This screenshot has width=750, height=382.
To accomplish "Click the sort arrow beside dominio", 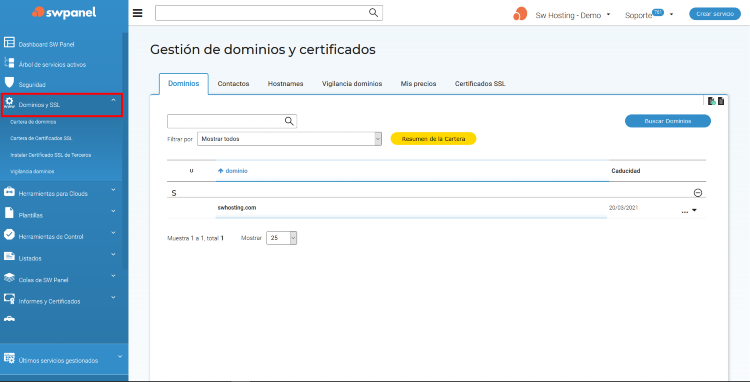I will coord(221,171).
